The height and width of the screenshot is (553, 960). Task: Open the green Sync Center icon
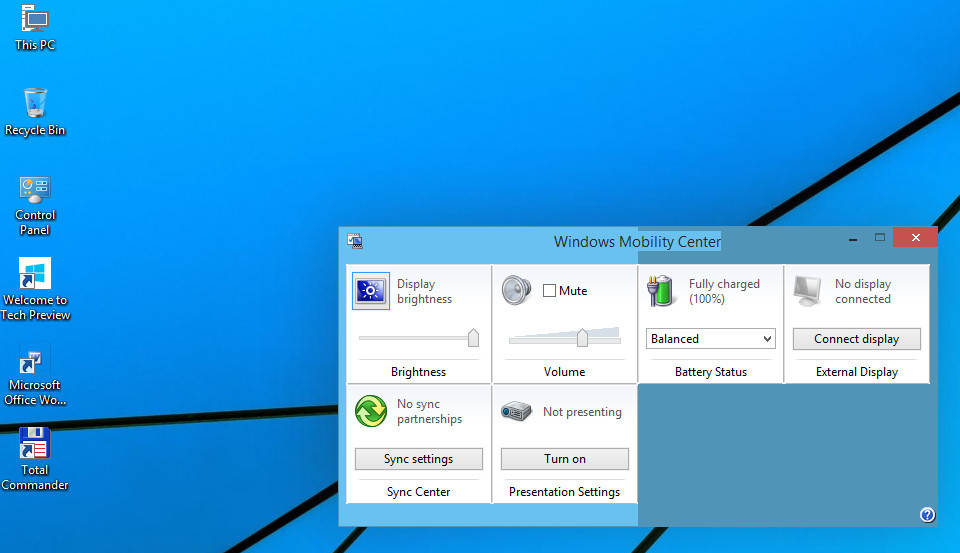pyautogui.click(x=371, y=411)
